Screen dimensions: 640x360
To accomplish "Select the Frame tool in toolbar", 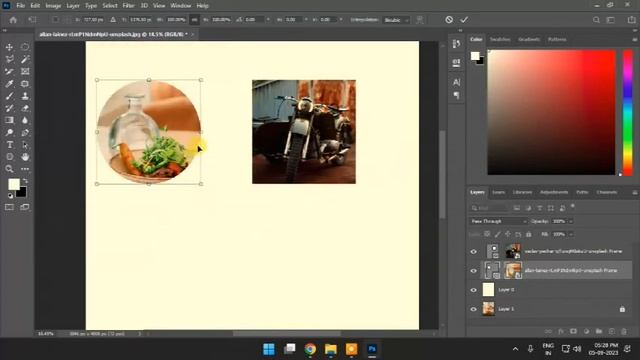I will tap(25, 72).
